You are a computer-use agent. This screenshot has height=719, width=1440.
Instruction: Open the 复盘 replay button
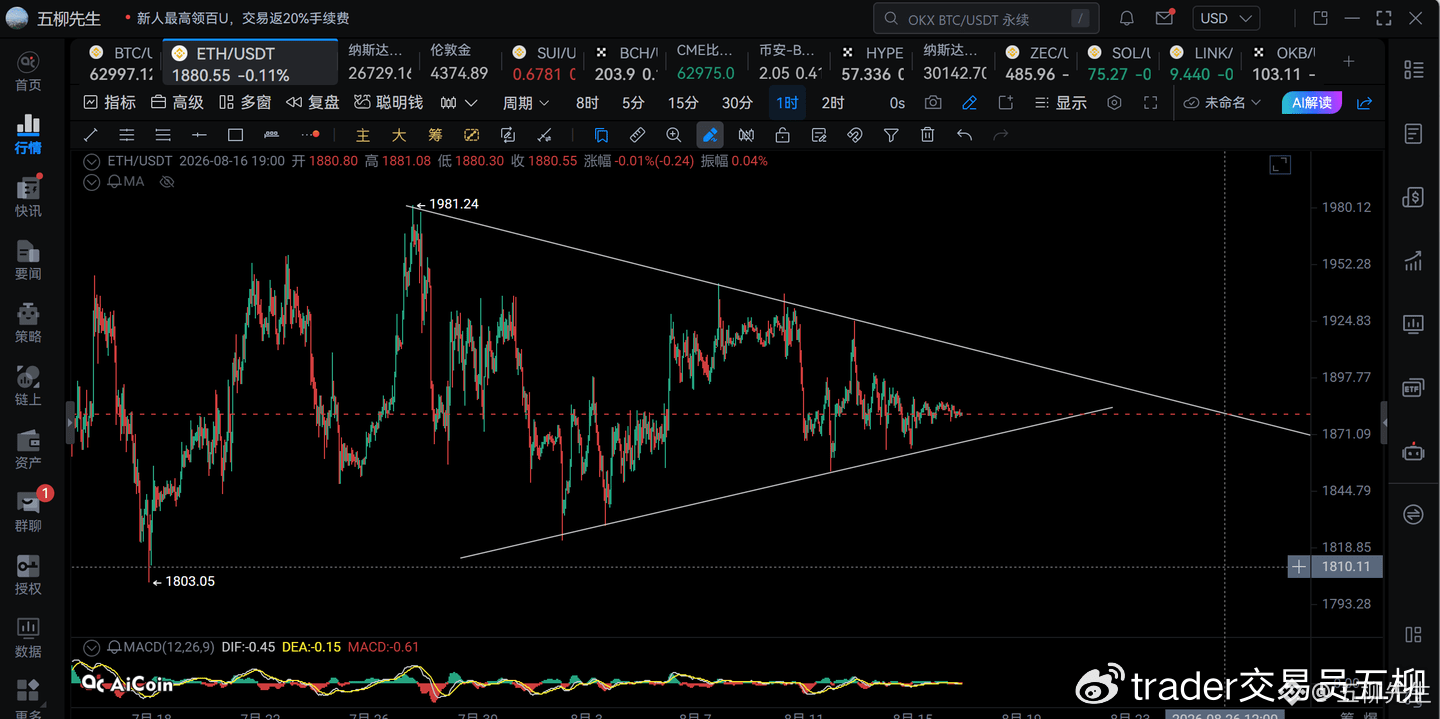(x=313, y=103)
